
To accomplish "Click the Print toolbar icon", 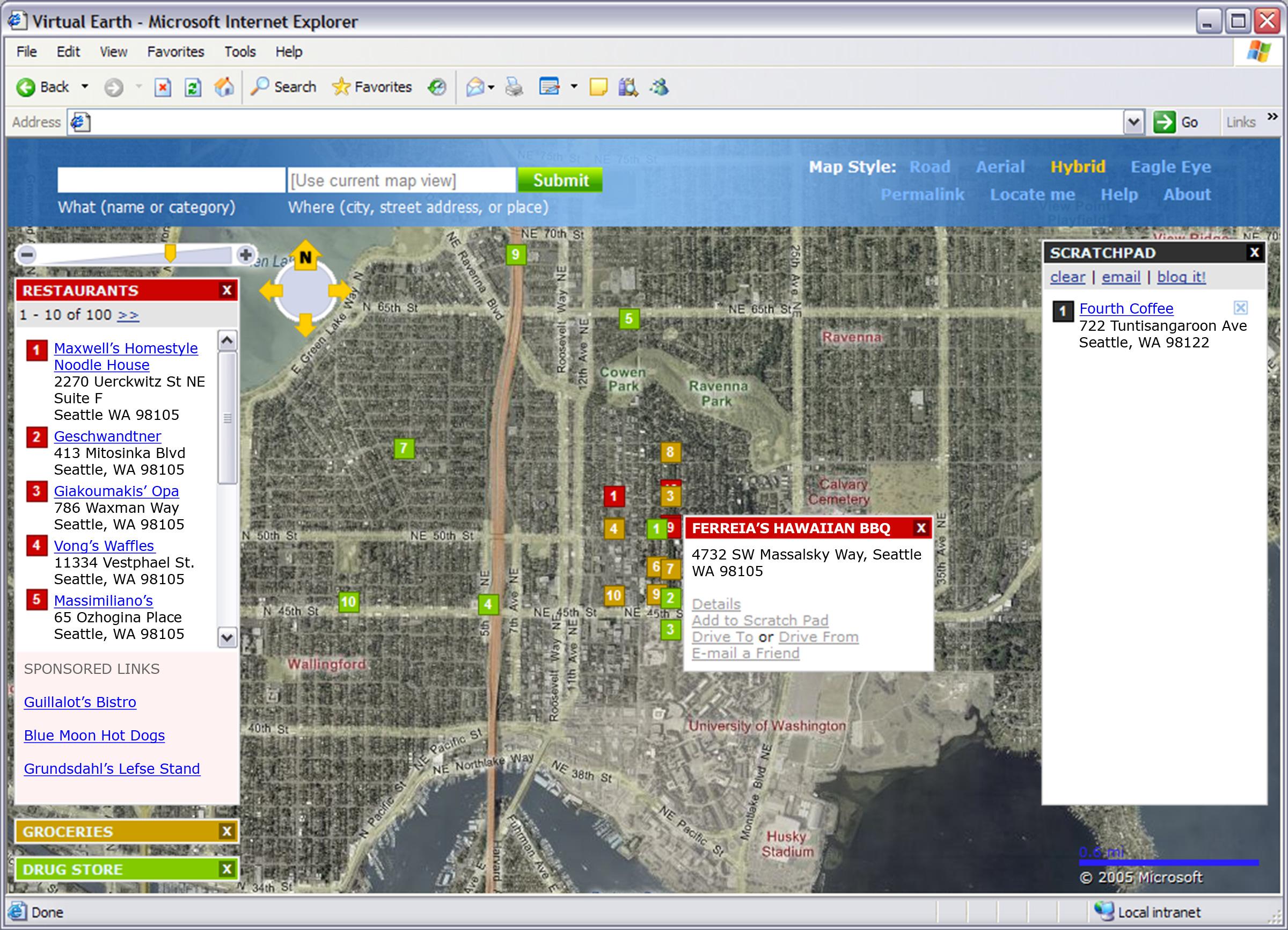I will (x=514, y=87).
